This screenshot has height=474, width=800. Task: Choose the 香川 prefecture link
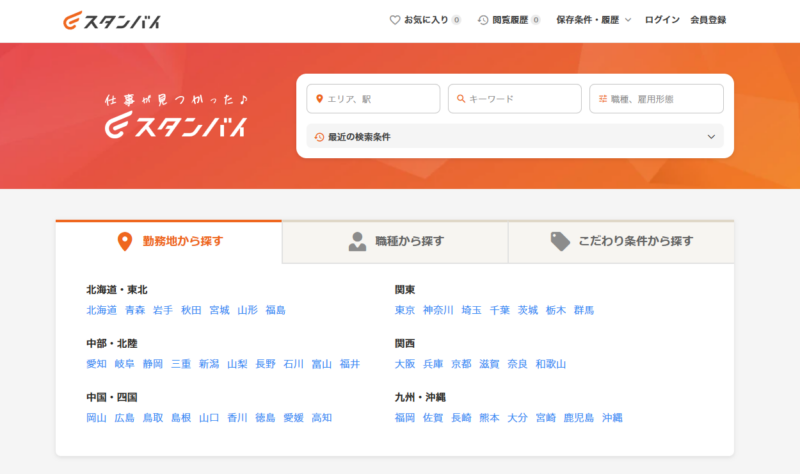point(237,418)
